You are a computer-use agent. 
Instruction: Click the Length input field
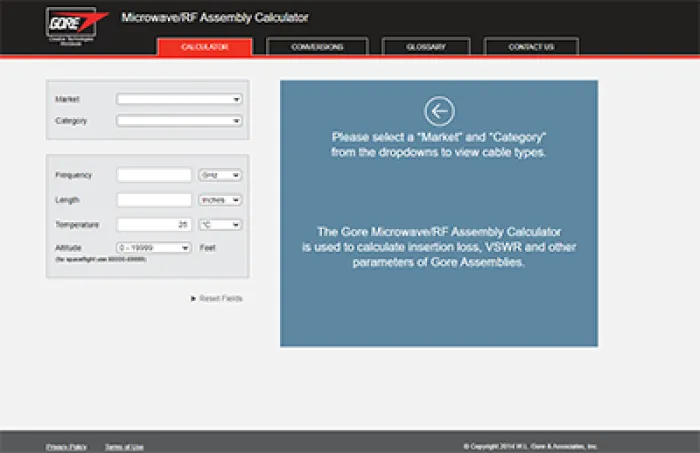click(154, 200)
